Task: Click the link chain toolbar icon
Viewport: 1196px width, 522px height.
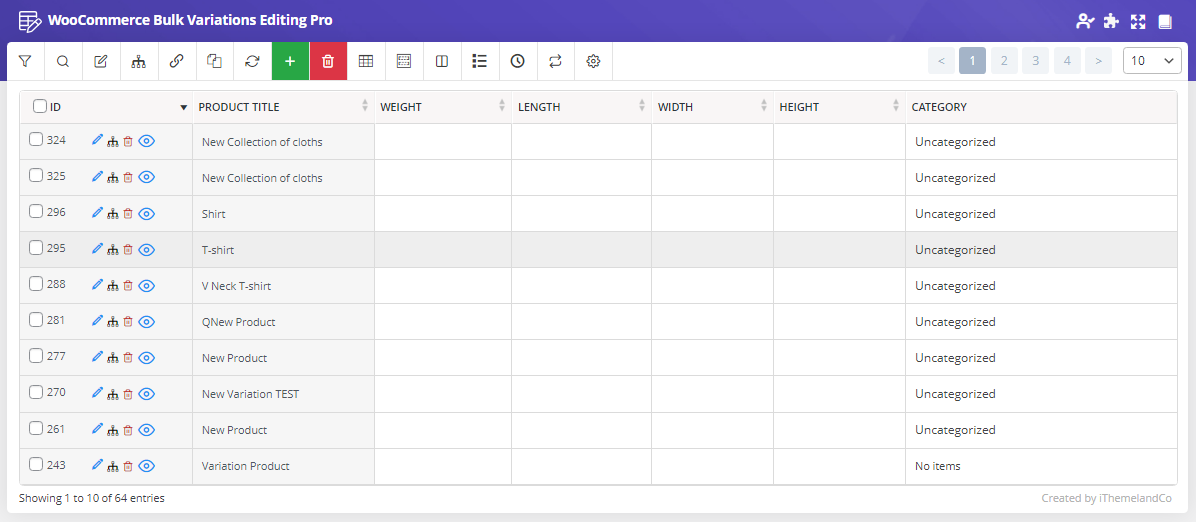Action: click(177, 61)
